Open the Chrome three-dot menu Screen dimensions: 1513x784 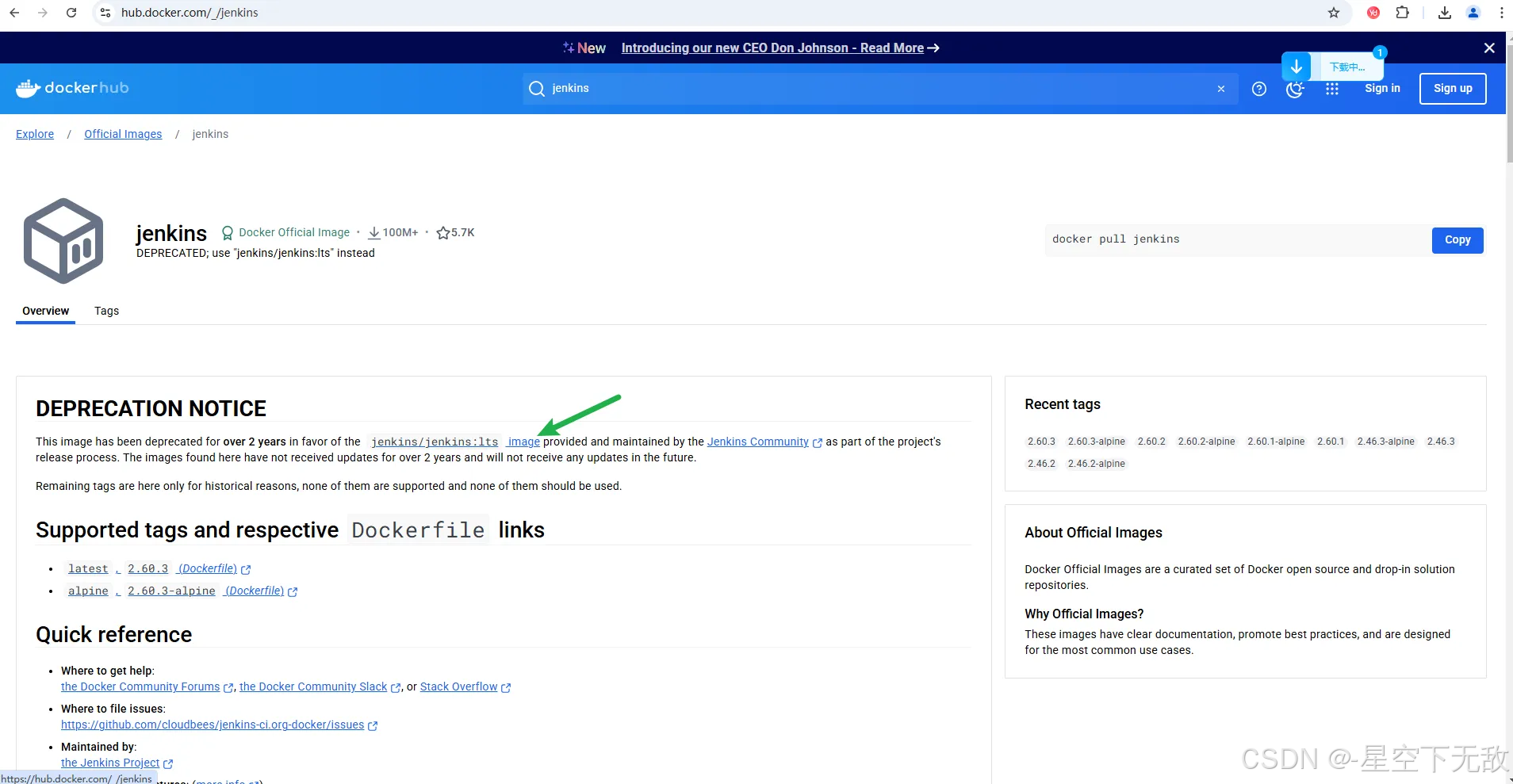pyautogui.click(x=1502, y=13)
